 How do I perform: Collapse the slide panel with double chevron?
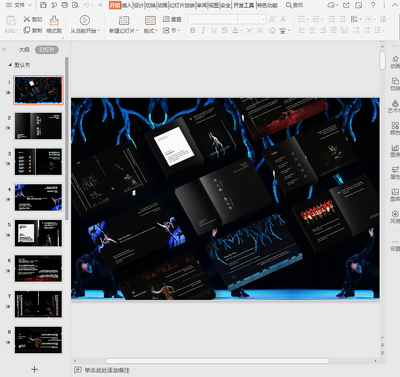(x=4, y=49)
